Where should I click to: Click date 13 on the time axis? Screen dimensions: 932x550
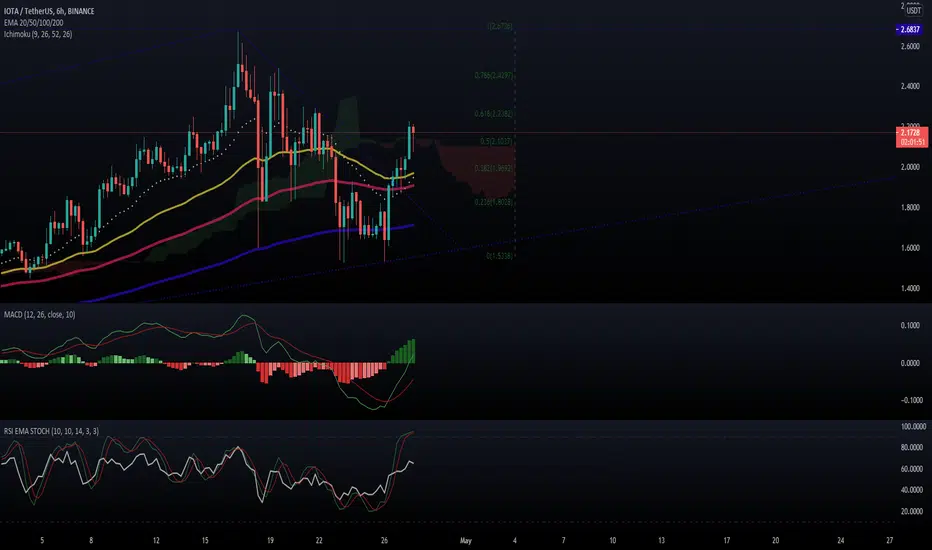[x=661, y=540]
